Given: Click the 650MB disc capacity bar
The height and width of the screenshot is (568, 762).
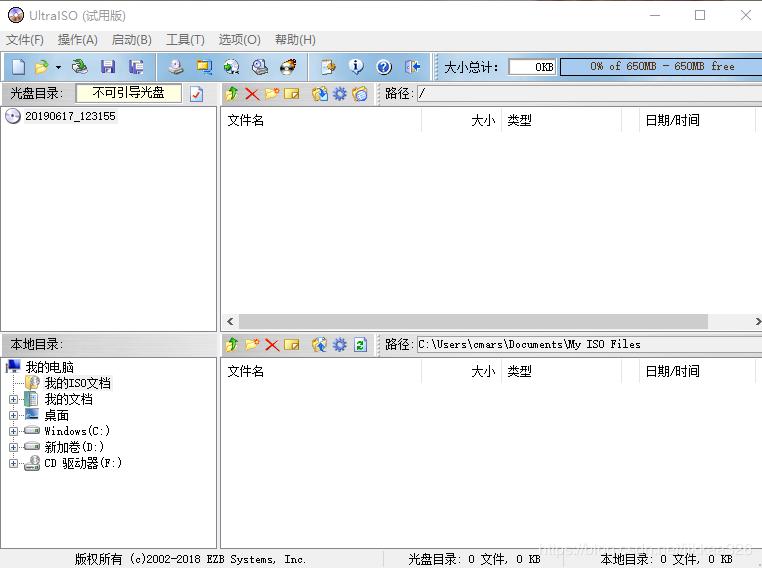Looking at the screenshot, I should click(x=660, y=67).
